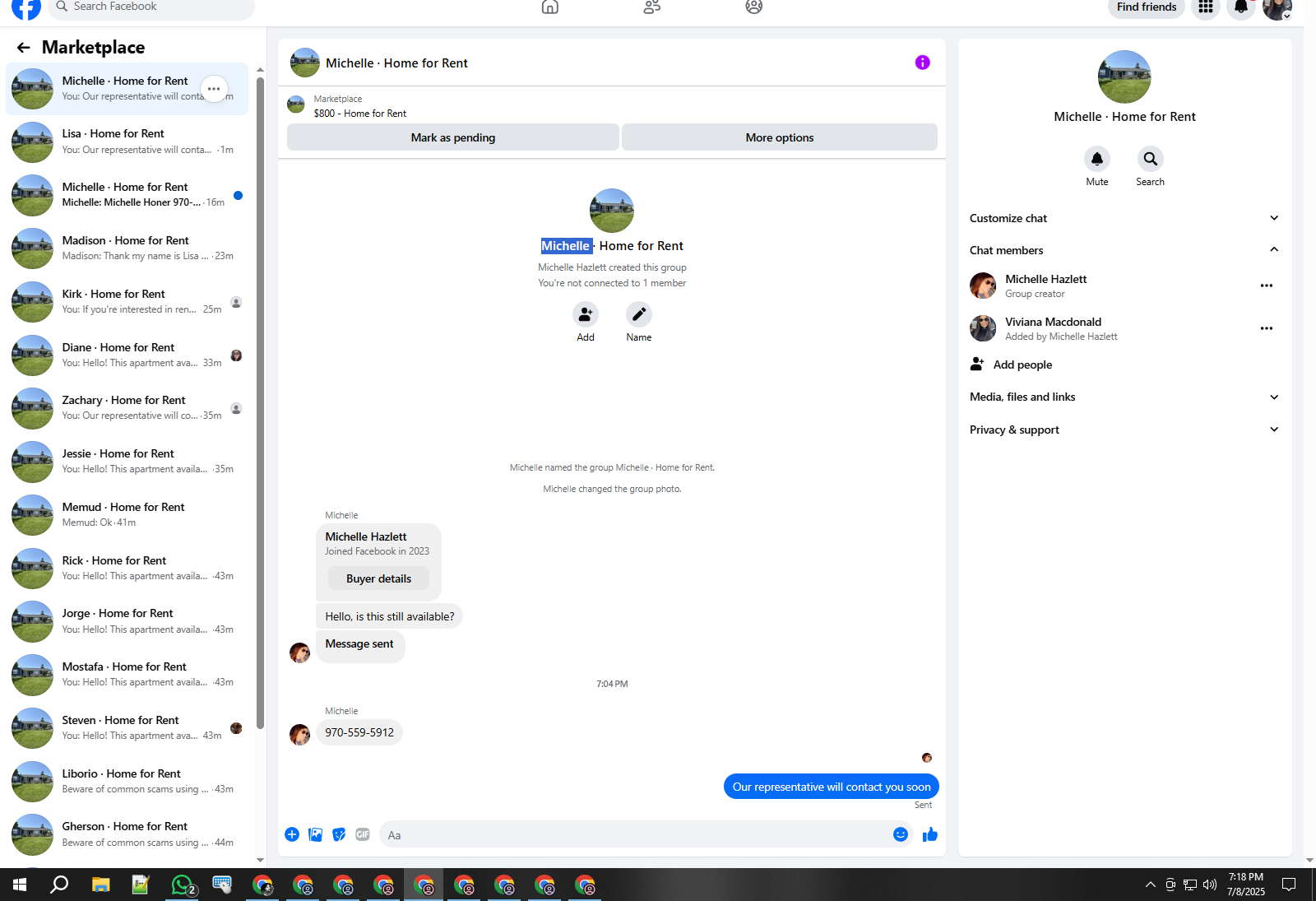Viewport: 1316px width, 901px height.
Task: Open Facebook home icon in header
Action: pyautogui.click(x=550, y=7)
